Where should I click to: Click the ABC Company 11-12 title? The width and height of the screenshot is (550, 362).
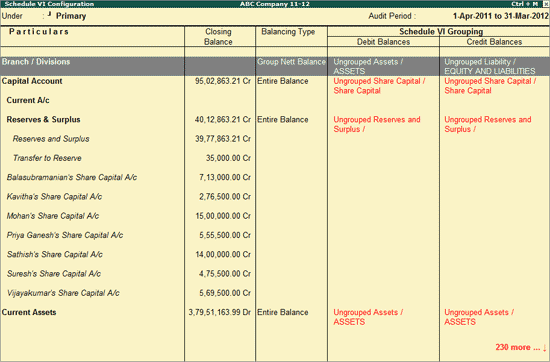[x=275, y=4]
